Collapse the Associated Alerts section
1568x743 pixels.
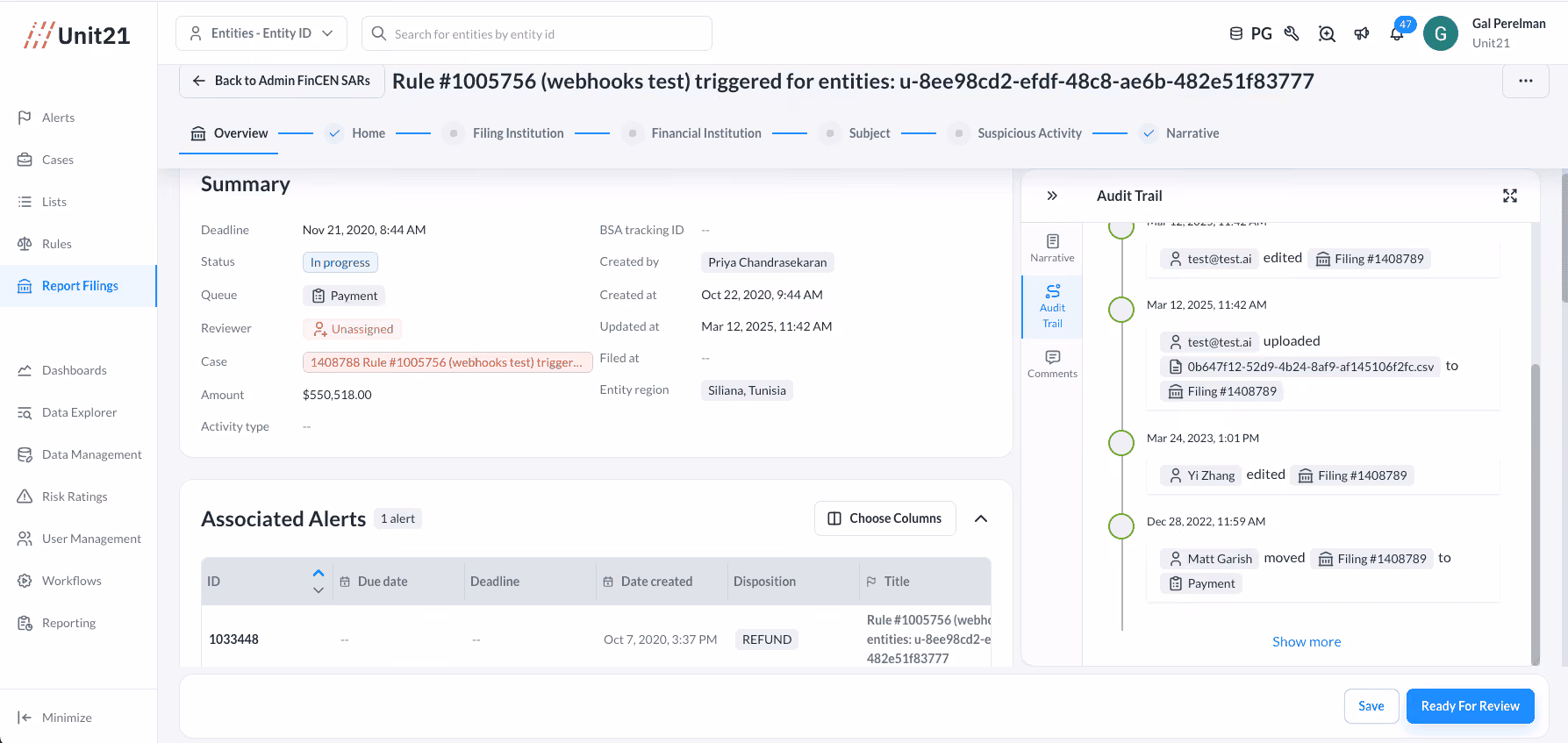(981, 518)
